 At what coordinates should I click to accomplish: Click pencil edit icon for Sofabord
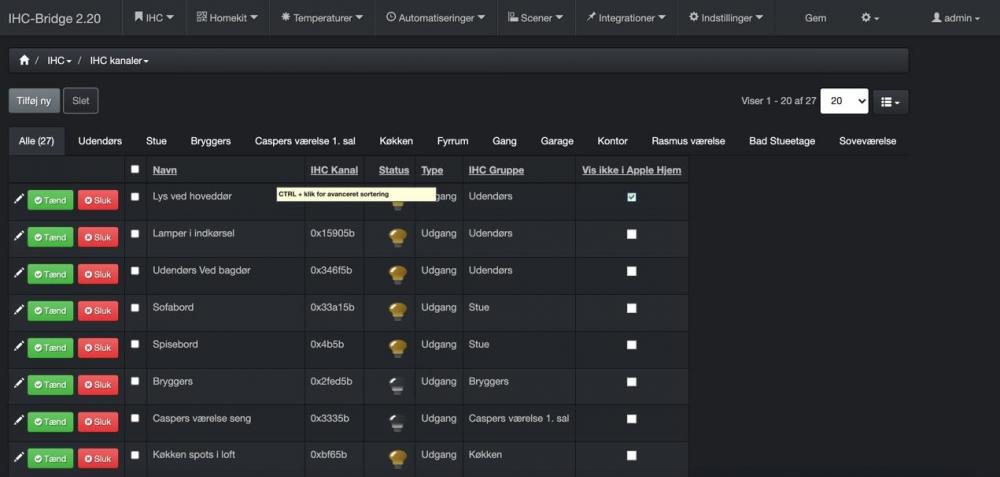[18, 310]
